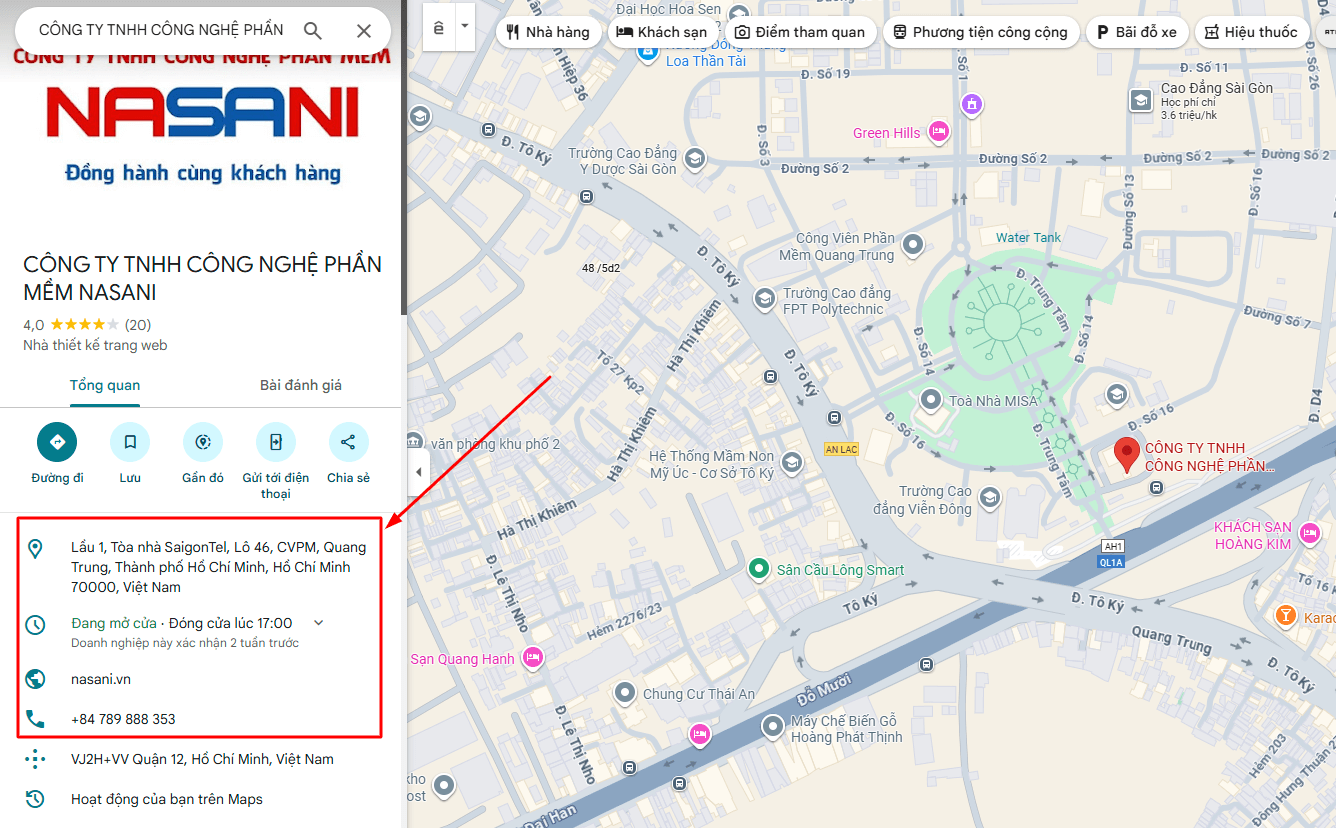Filter by Bãi đỗ xe chip
The image size is (1336, 828).
pos(1137,32)
